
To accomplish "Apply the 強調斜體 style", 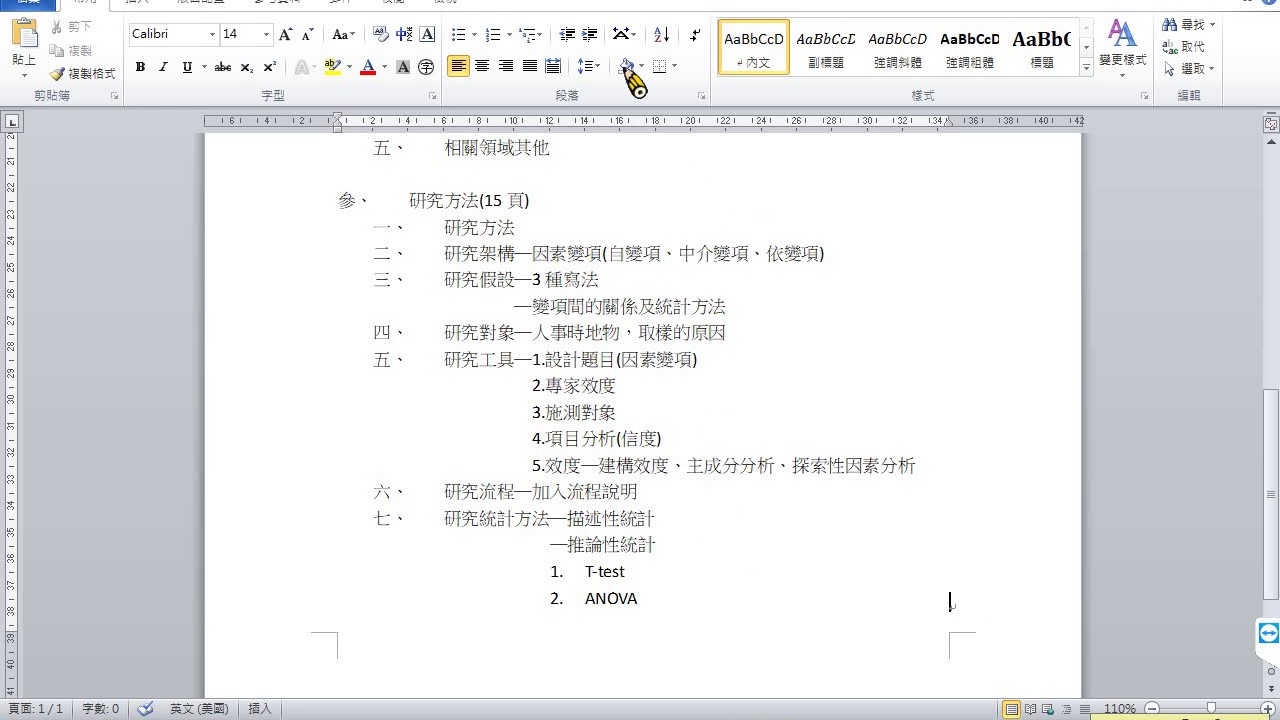I will (x=898, y=47).
